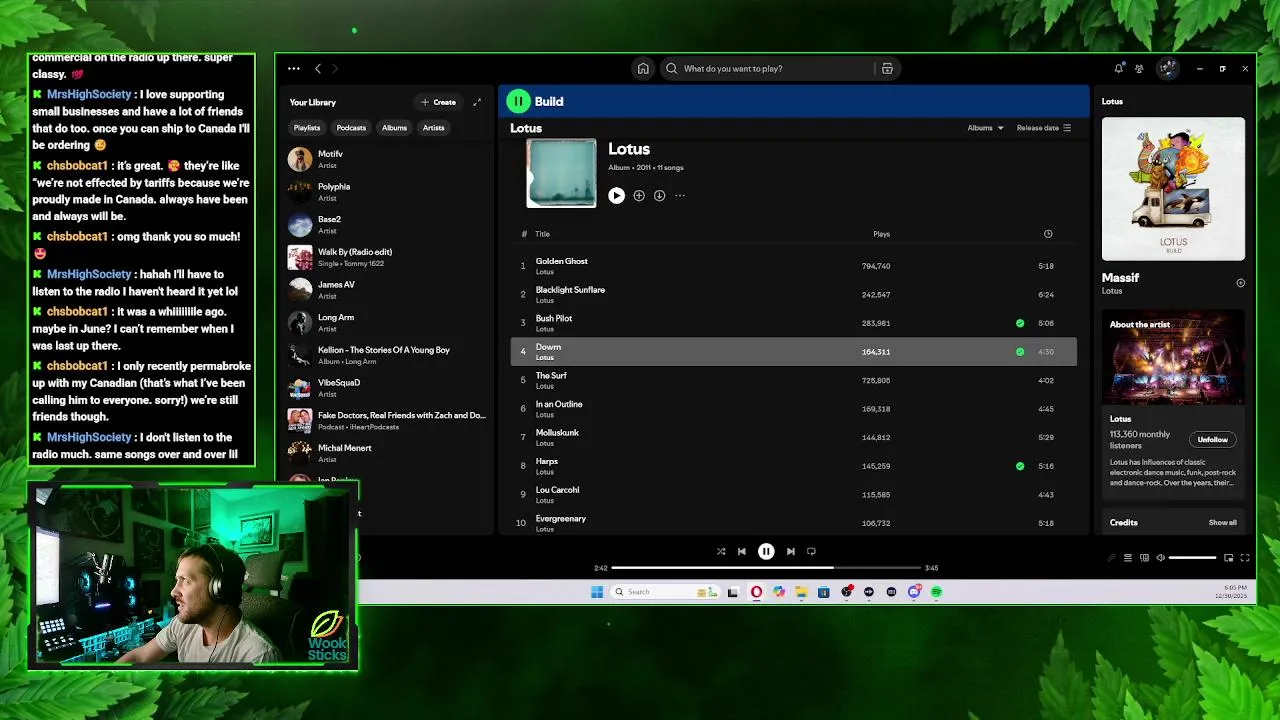Open Motifv in the library
Viewport: 1280px width, 720px height.
point(388,159)
